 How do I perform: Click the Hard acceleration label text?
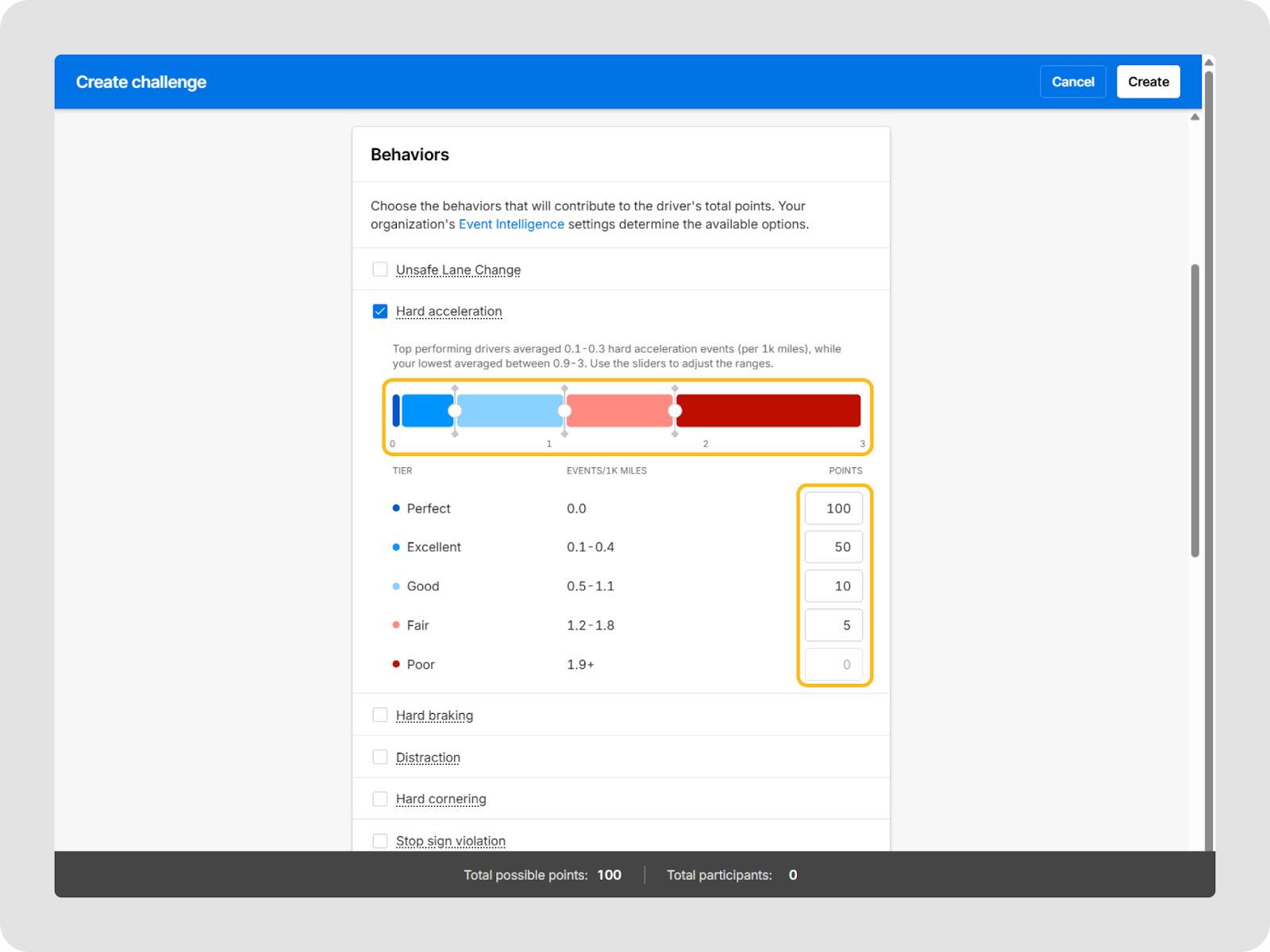[x=448, y=311]
